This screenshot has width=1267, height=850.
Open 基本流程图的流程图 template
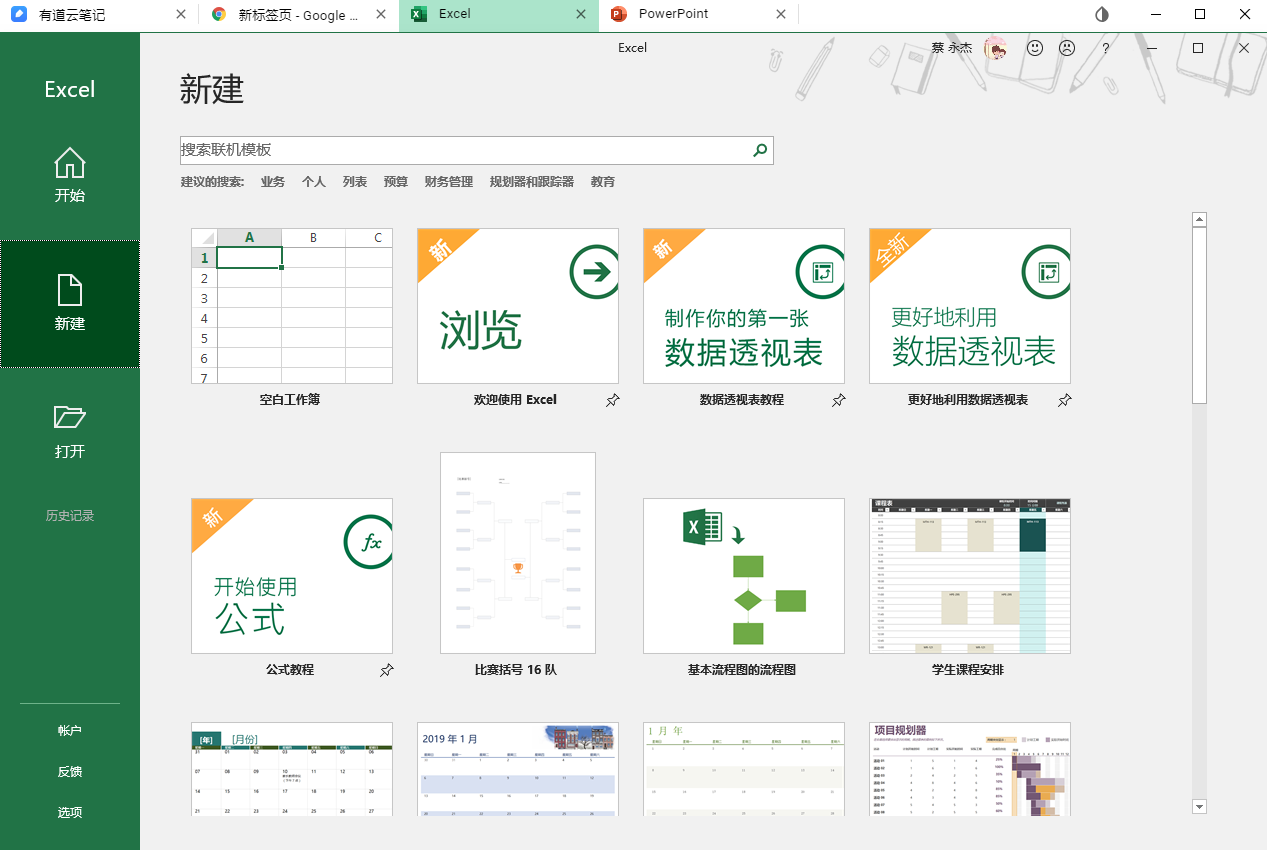744,576
